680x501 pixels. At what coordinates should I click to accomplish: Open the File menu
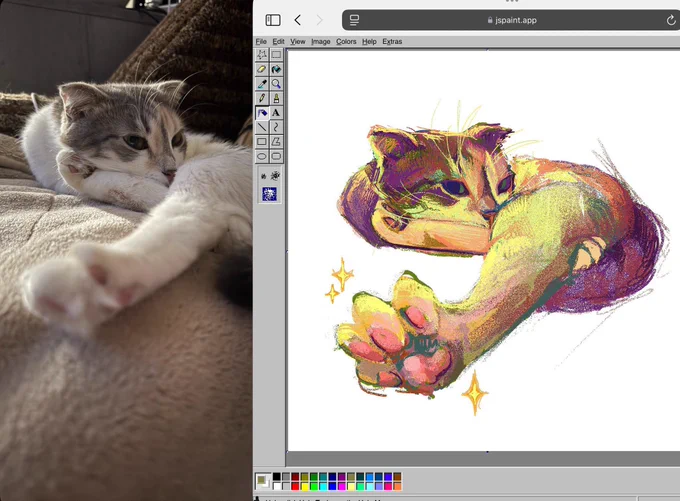[261, 41]
